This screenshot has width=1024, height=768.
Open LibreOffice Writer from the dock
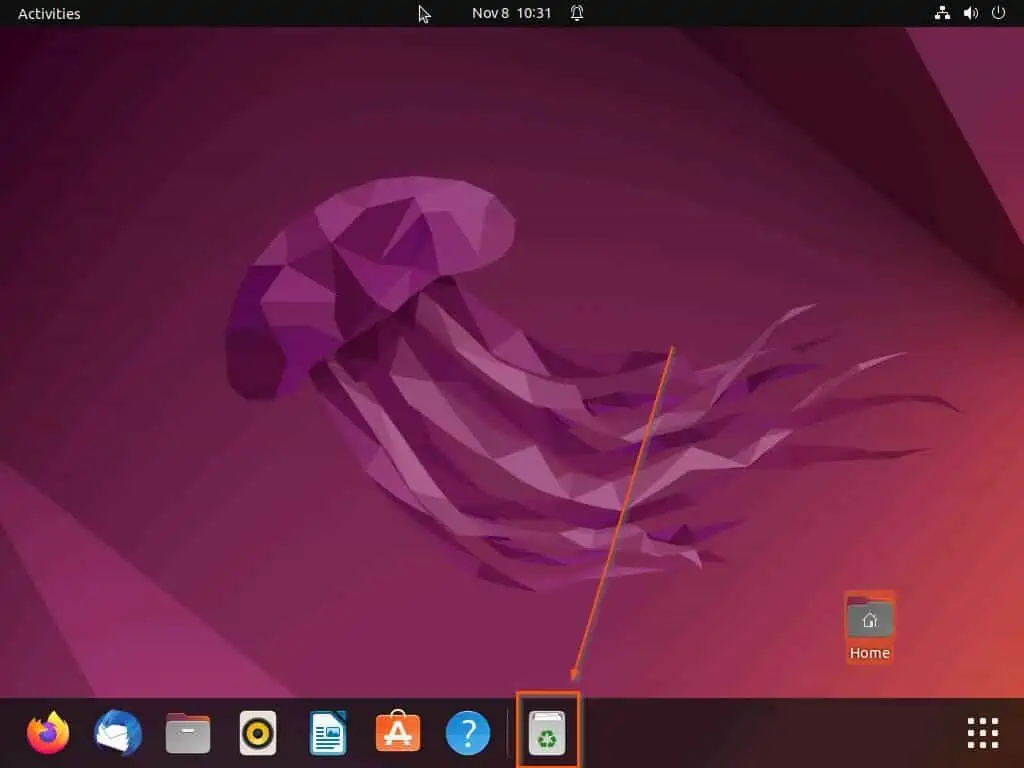(328, 734)
